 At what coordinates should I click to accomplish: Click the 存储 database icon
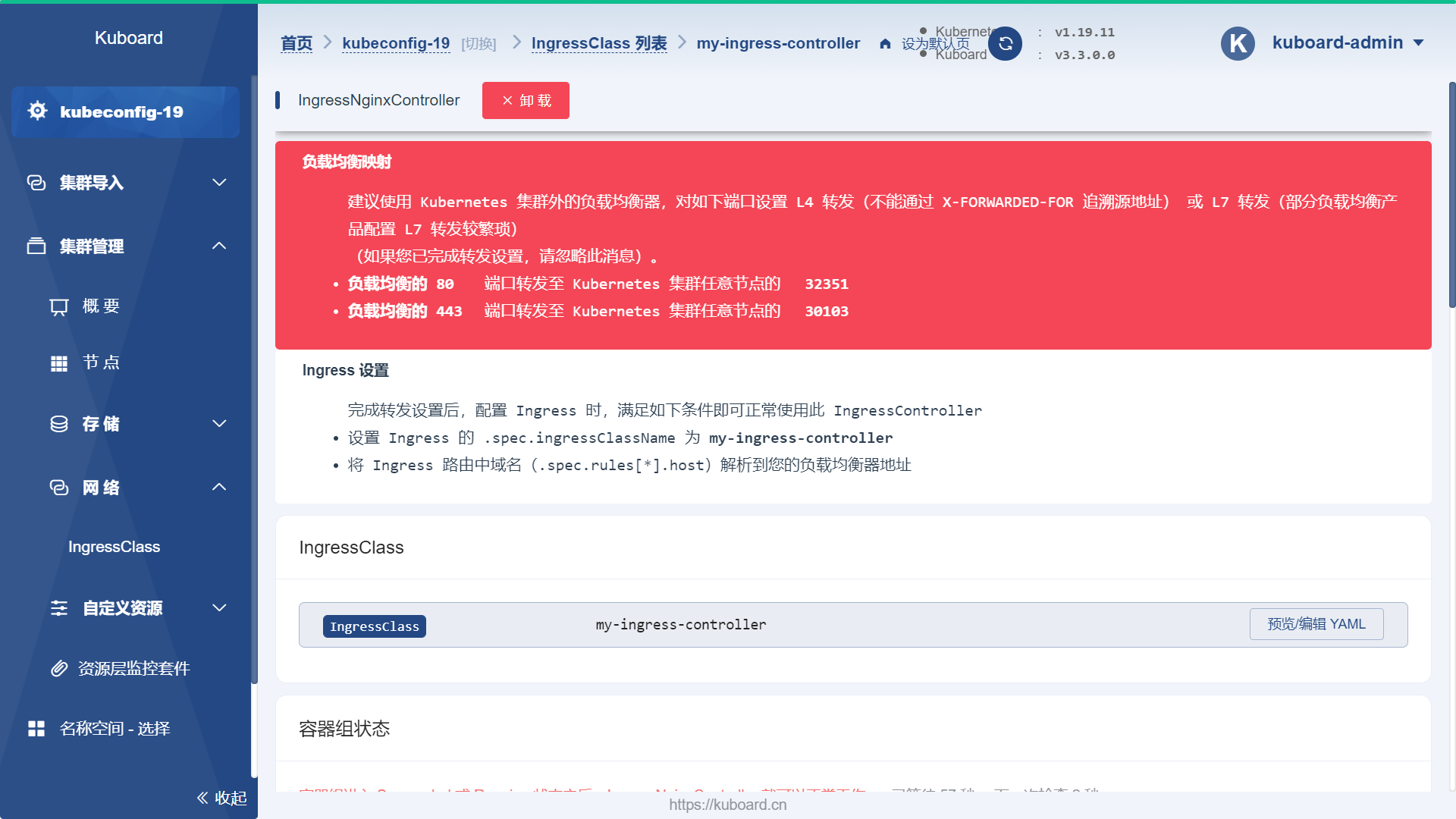point(59,424)
